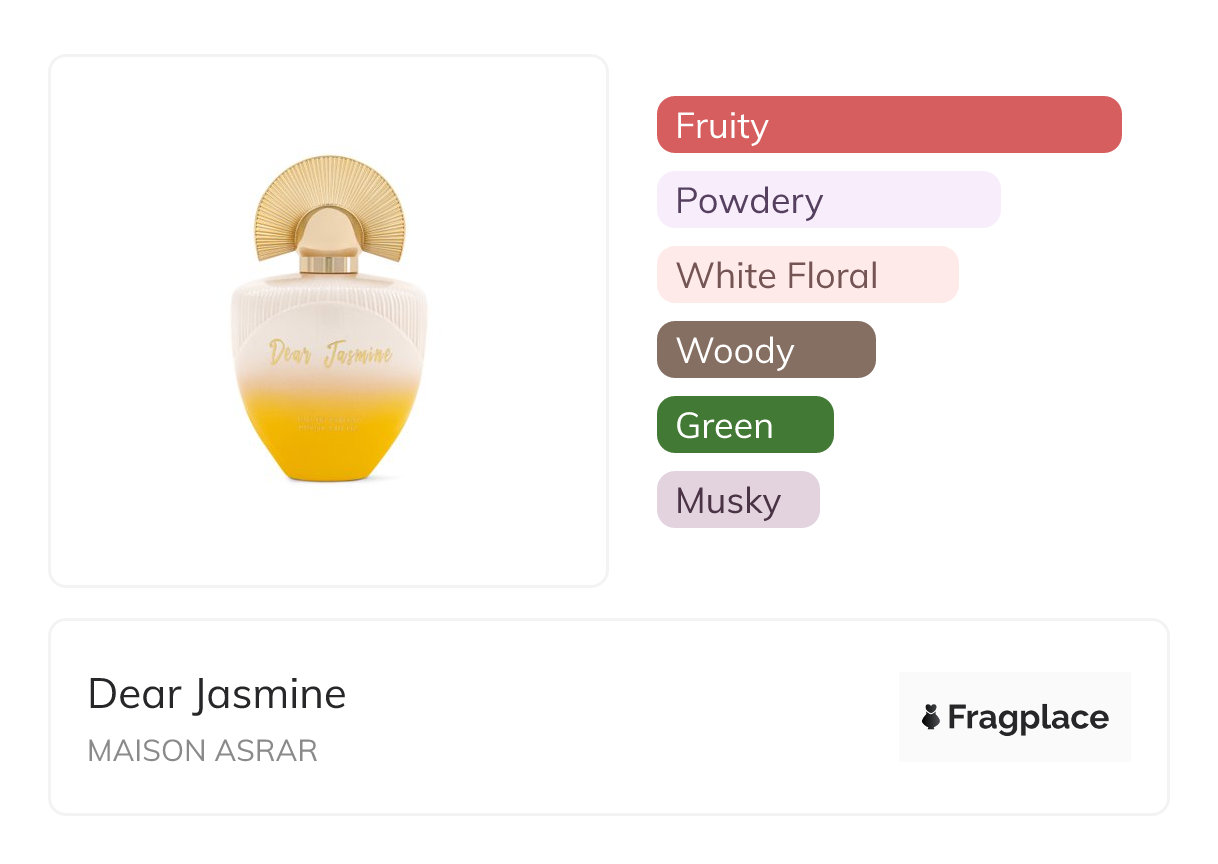Screen dimensions: 1218x864
Task: Click the gold collar on the bottle neck
Action: click(x=330, y=265)
